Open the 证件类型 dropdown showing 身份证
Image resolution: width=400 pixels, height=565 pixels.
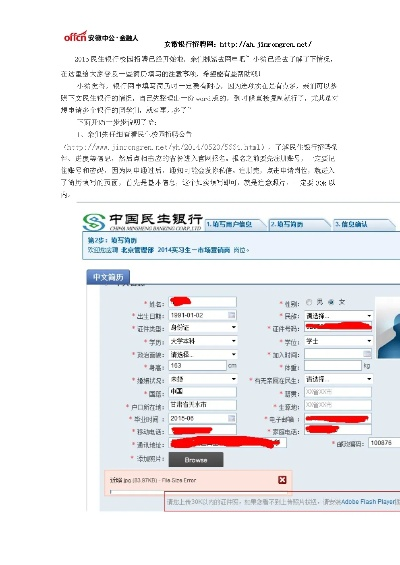(x=203, y=328)
